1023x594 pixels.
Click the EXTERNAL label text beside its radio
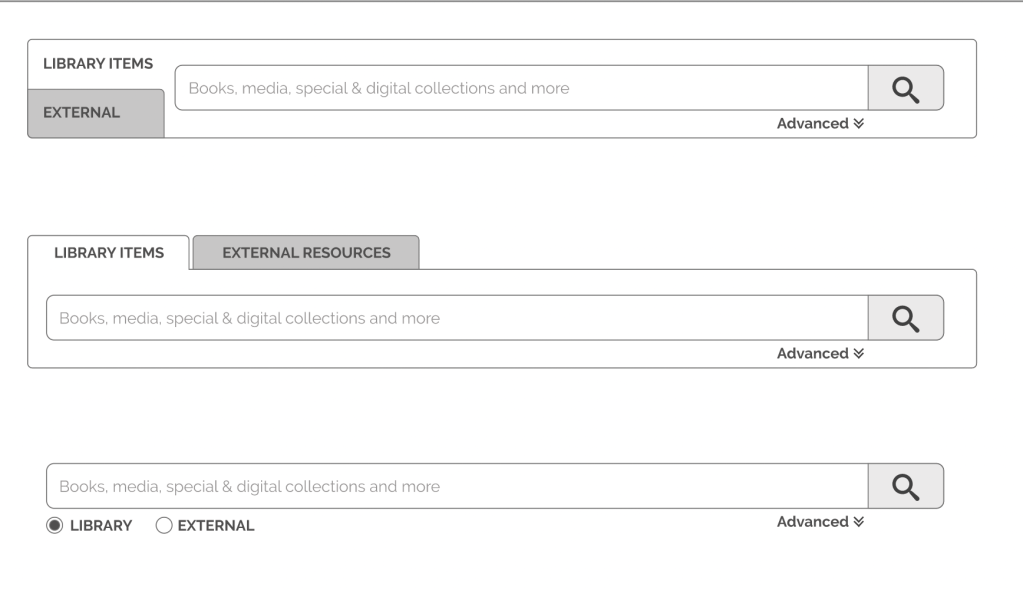(x=216, y=526)
